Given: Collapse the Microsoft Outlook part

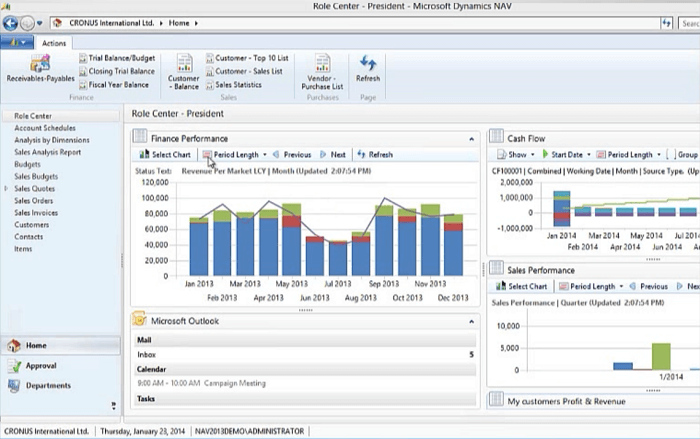Looking at the screenshot, I should [x=471, y=322].
